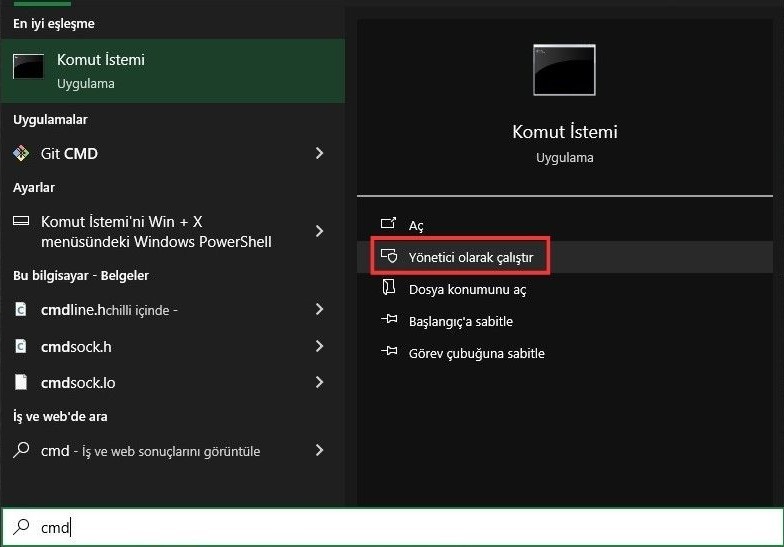The image size is (784, 547).
Task: Expand the Git CMD chevron arrow
Action: [x=319, y=153]
